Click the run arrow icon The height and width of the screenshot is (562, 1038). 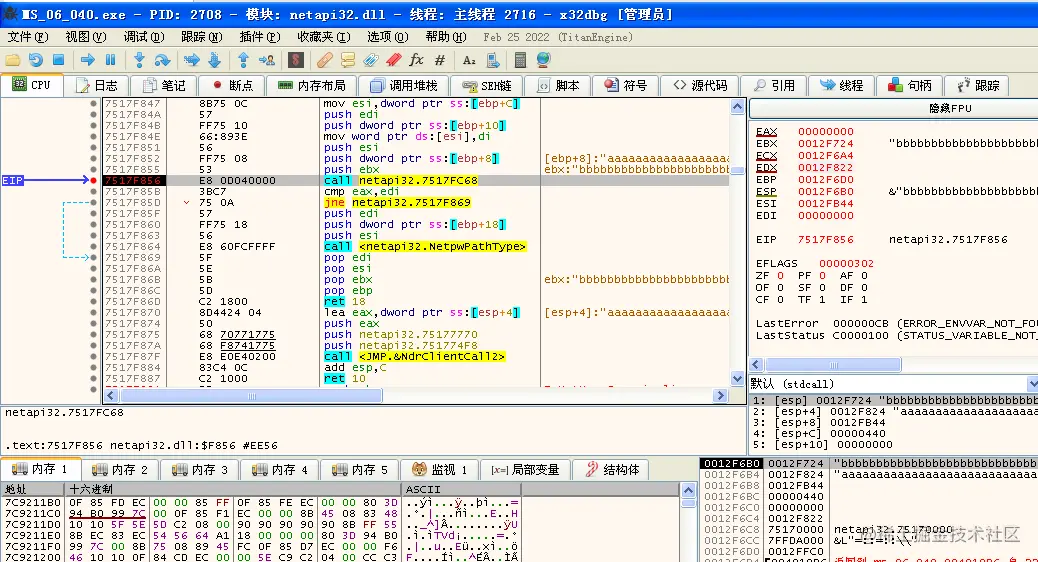87,60
